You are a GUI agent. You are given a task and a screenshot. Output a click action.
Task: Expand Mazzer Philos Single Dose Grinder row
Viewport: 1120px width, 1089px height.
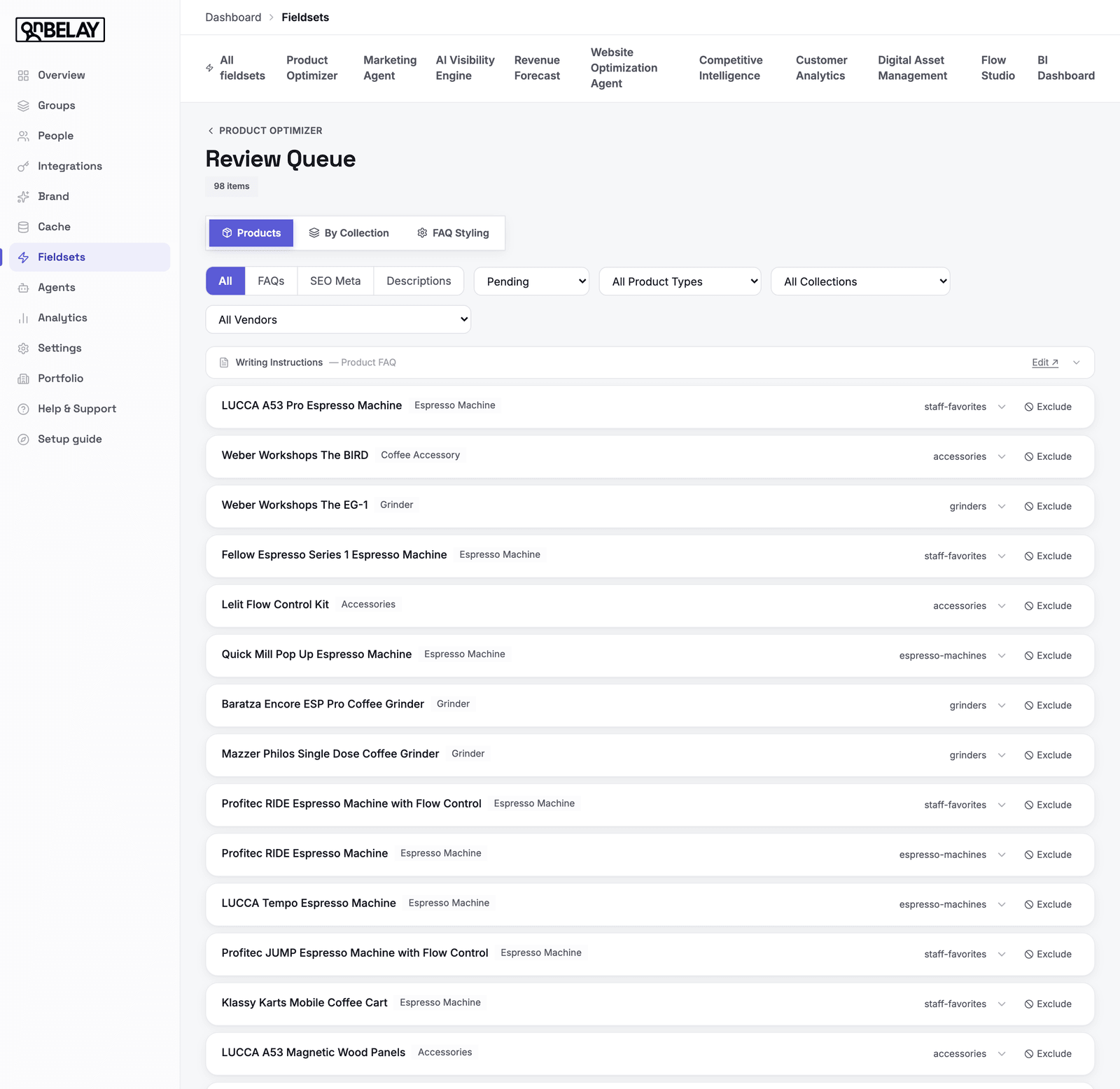click(x=1002, y=755)
